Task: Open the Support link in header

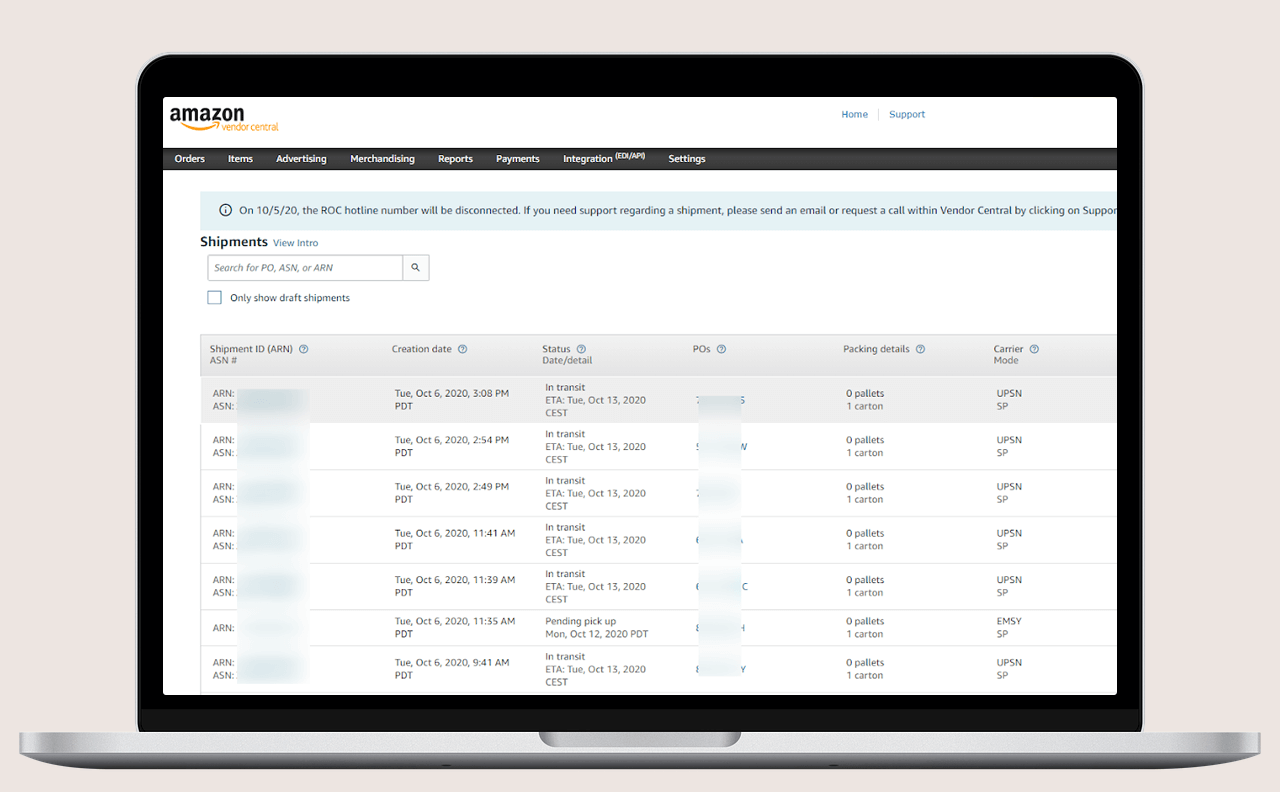Action: tap(907, 115)
